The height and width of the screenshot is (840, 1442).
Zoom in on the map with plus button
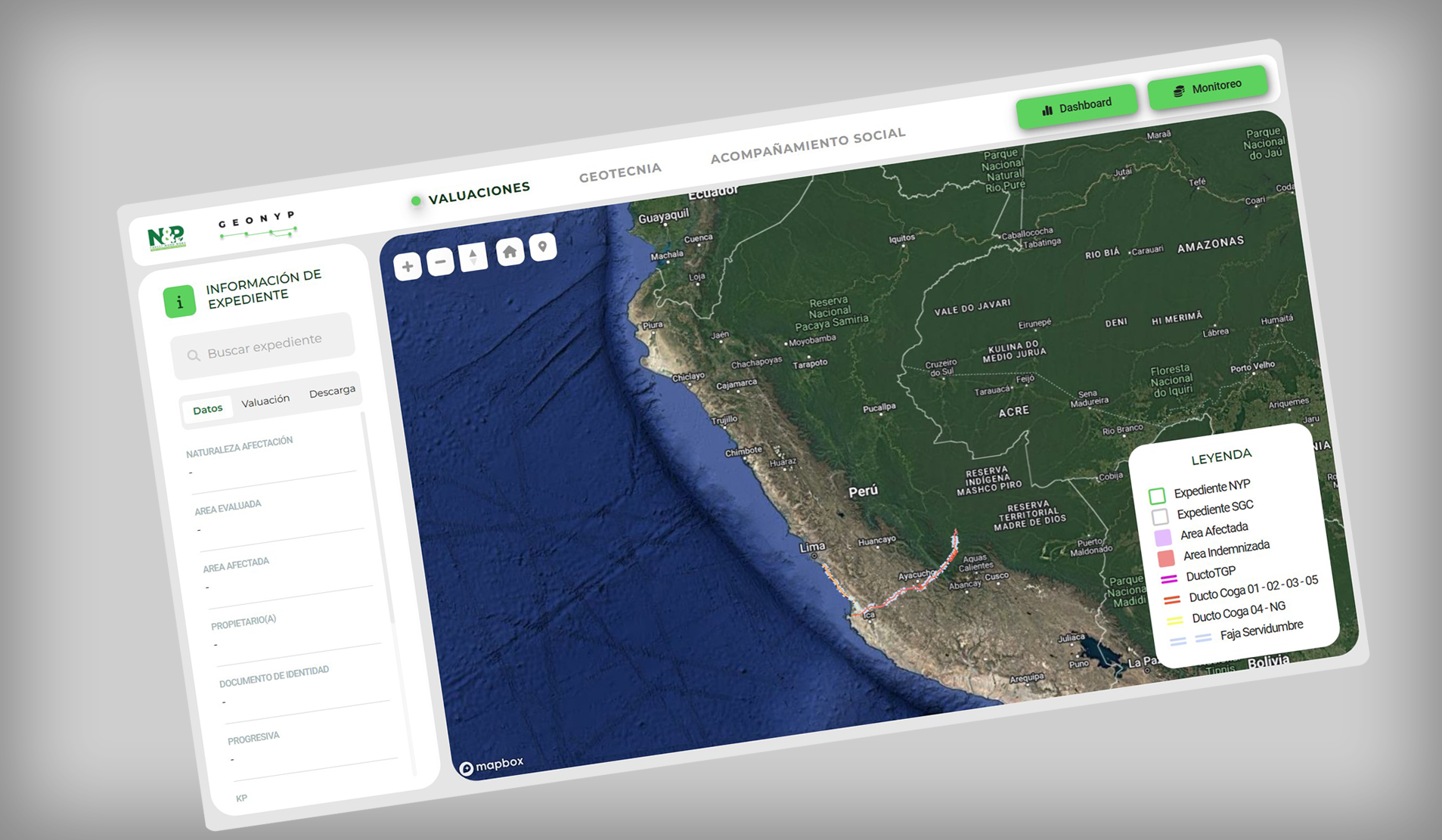pyautogui.click(x=408, y=266)
